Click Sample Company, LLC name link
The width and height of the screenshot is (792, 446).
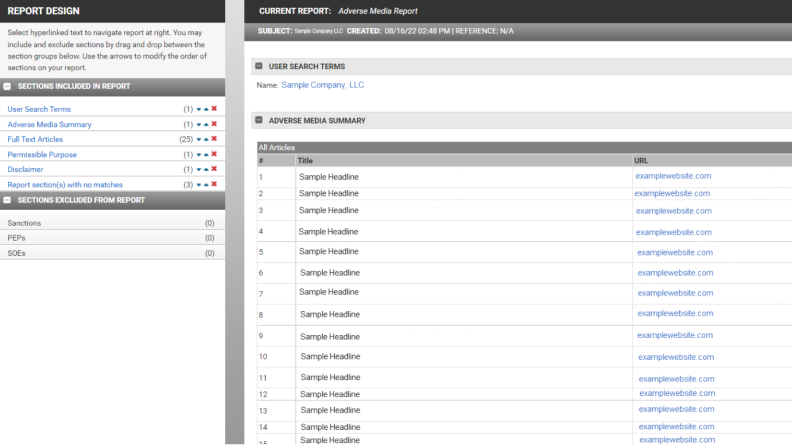pyautogui.click(x=323, y=85)
